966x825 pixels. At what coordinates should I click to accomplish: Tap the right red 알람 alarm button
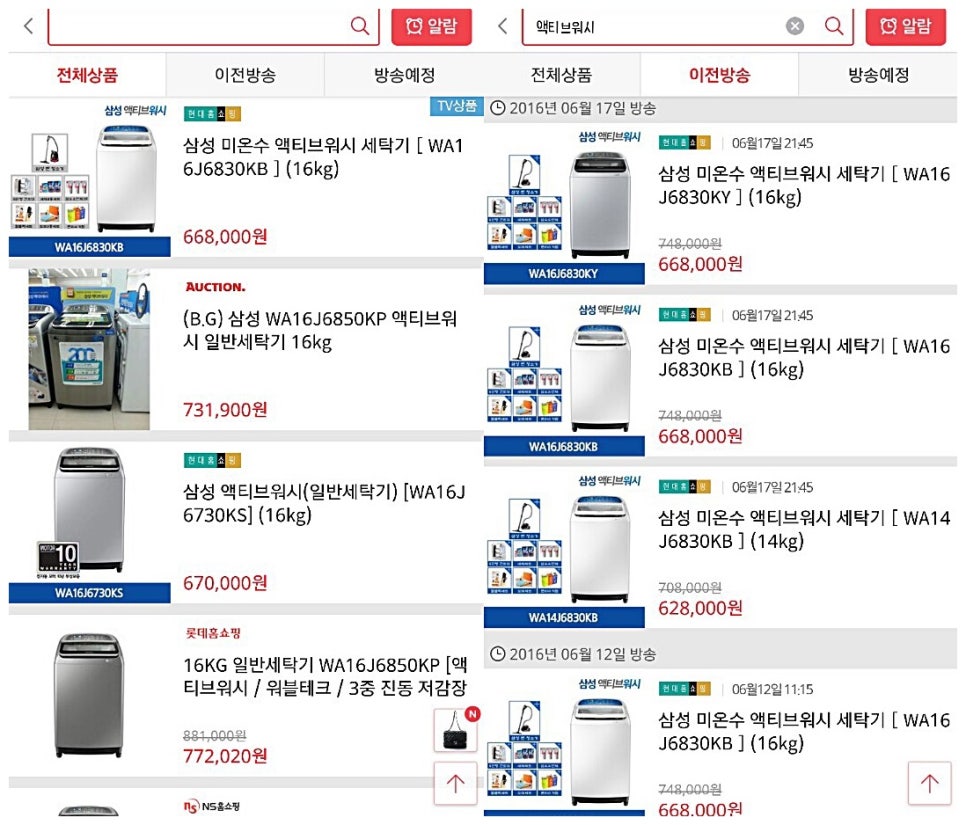(x=906, y=26)
